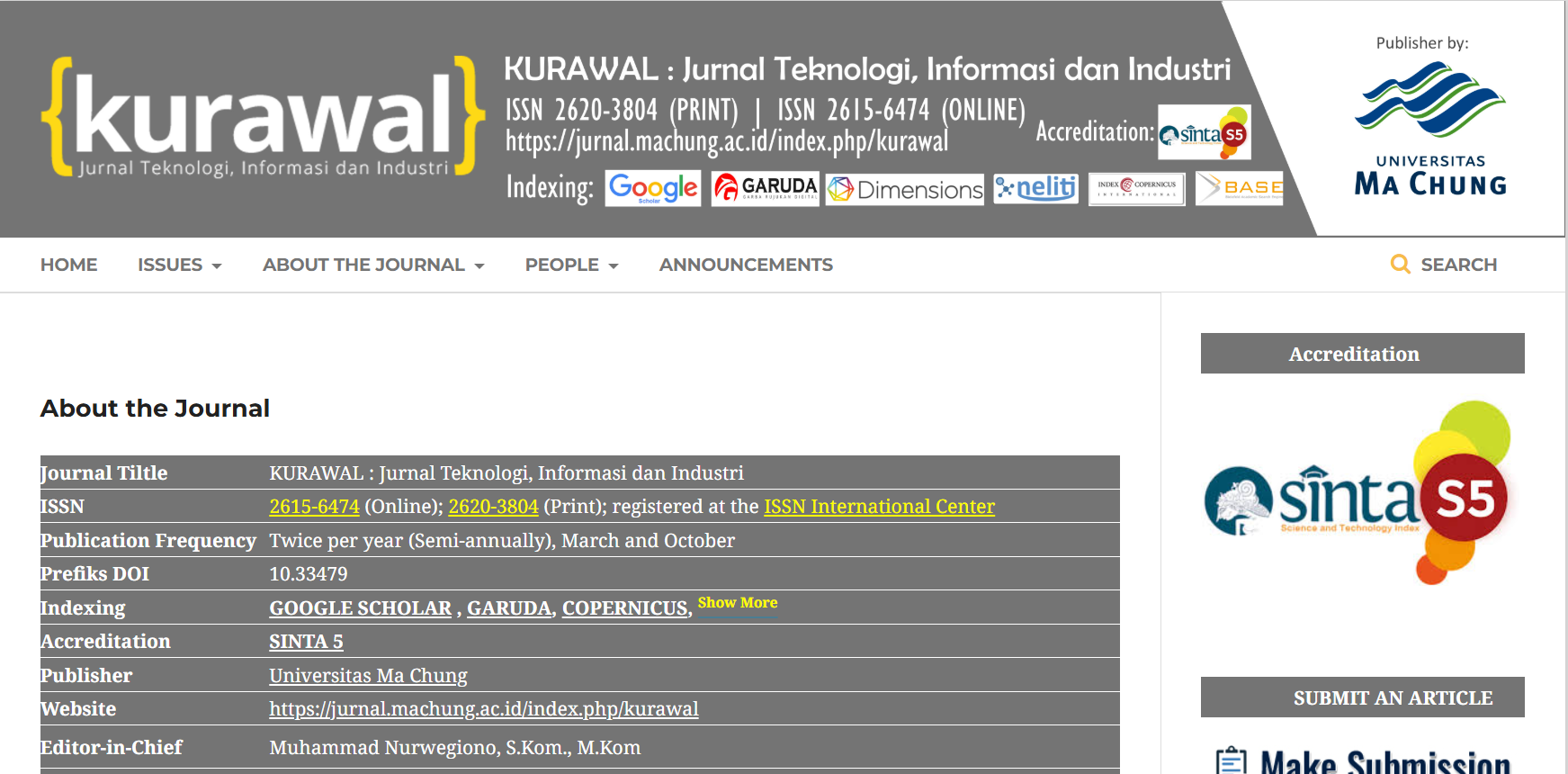Open the 2615-6474 online ISSN link
This screenshot has width=1568, height=774.
point(315,507)
